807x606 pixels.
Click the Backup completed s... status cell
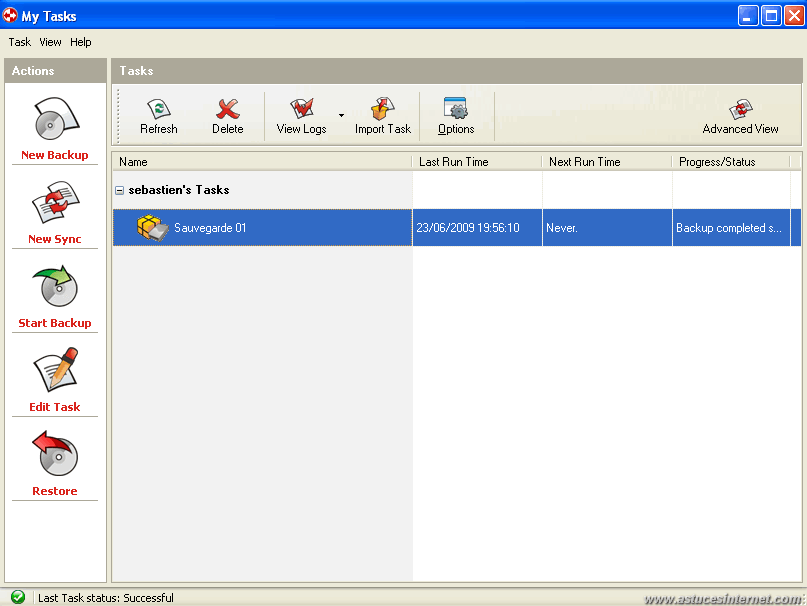pyautogui.click(x=731, y=228)
